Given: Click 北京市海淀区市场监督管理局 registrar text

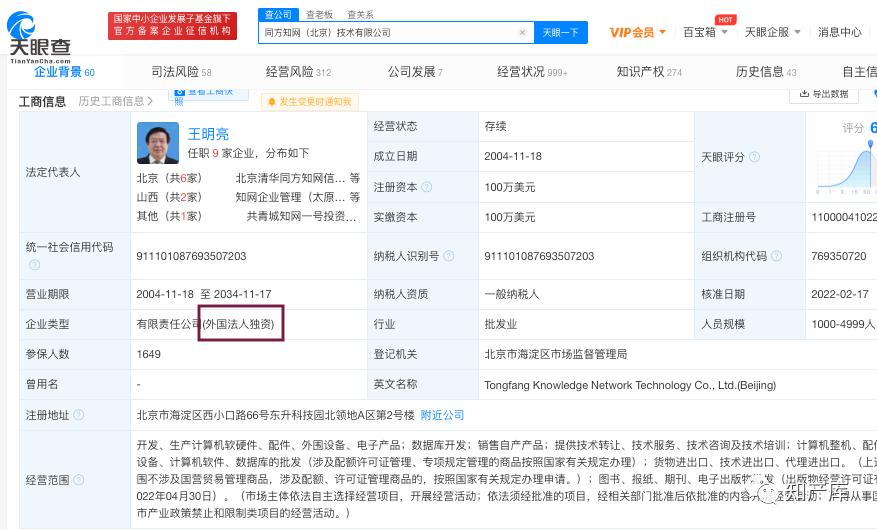Looking at the screenshot, I should (556, 354).
